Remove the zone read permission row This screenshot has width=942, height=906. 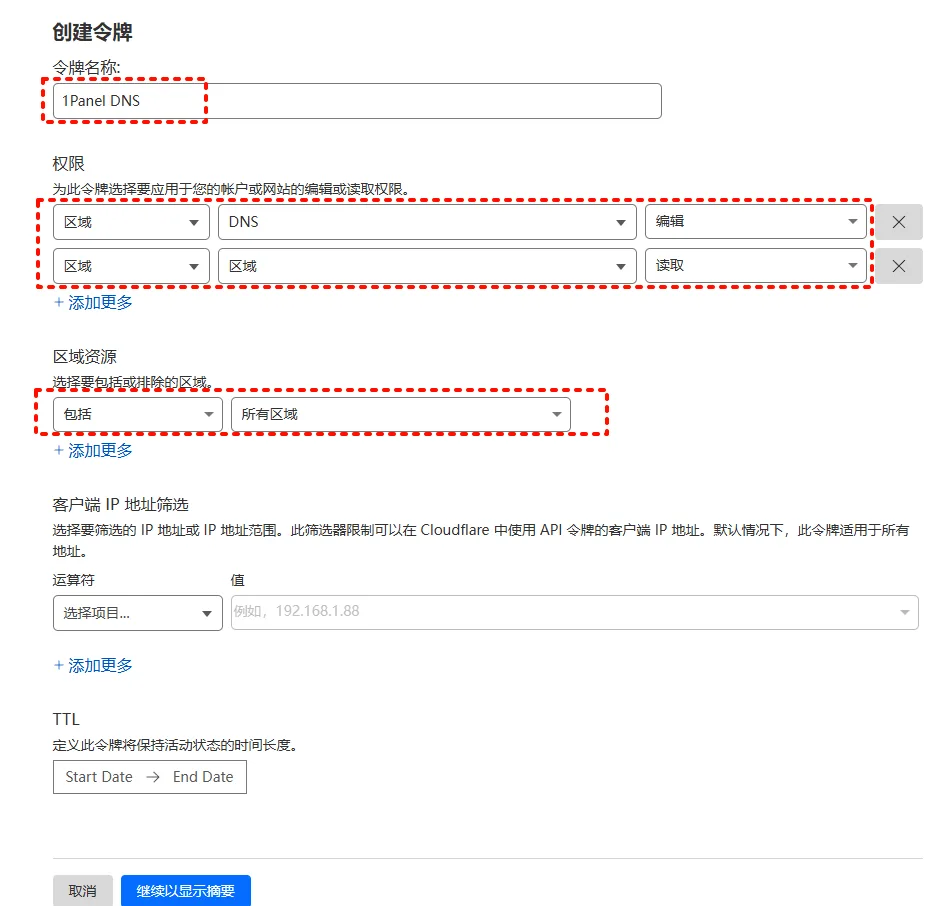[898, 266]
